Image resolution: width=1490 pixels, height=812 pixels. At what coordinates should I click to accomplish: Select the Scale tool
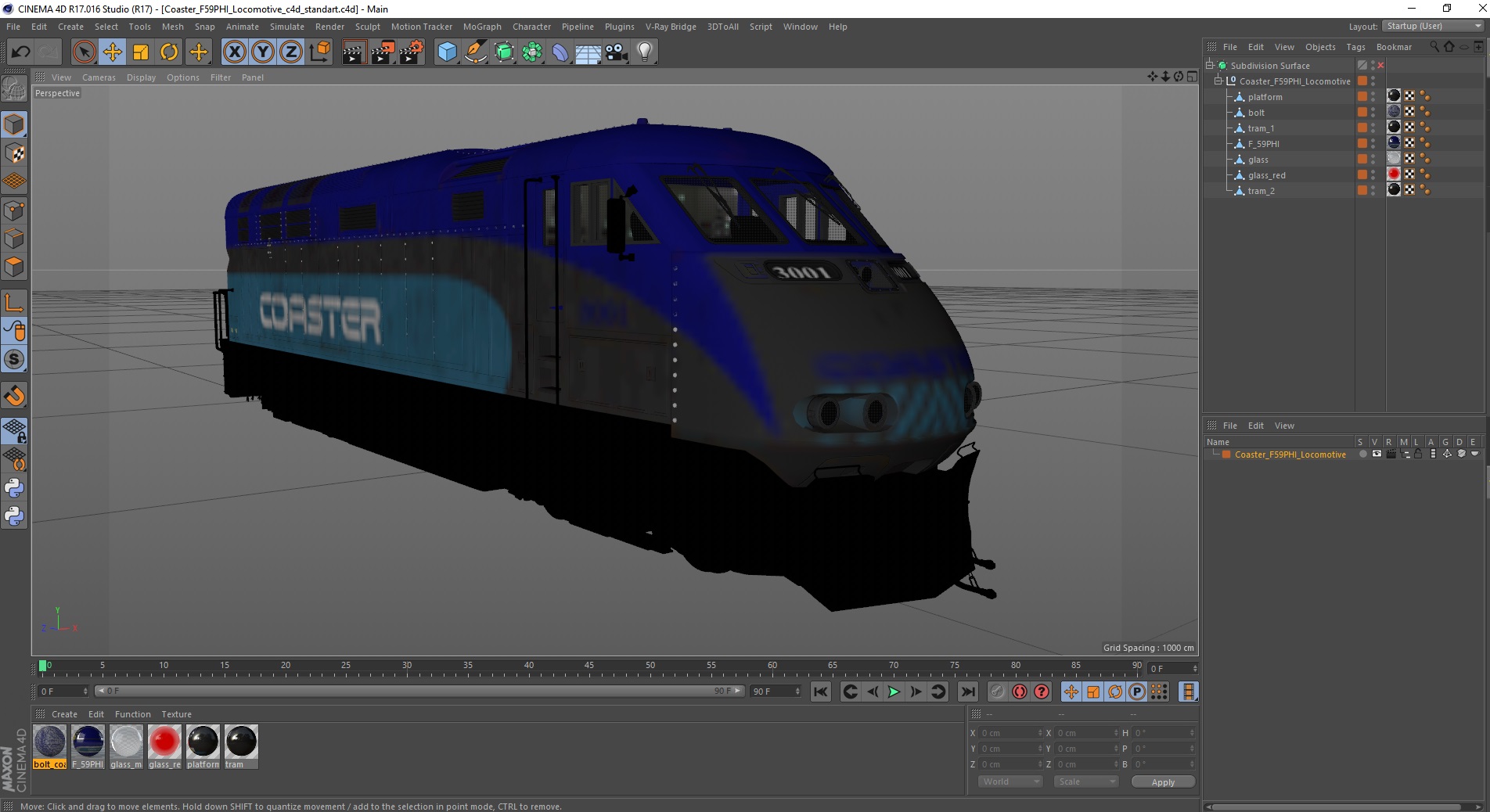tap(141, 52)
